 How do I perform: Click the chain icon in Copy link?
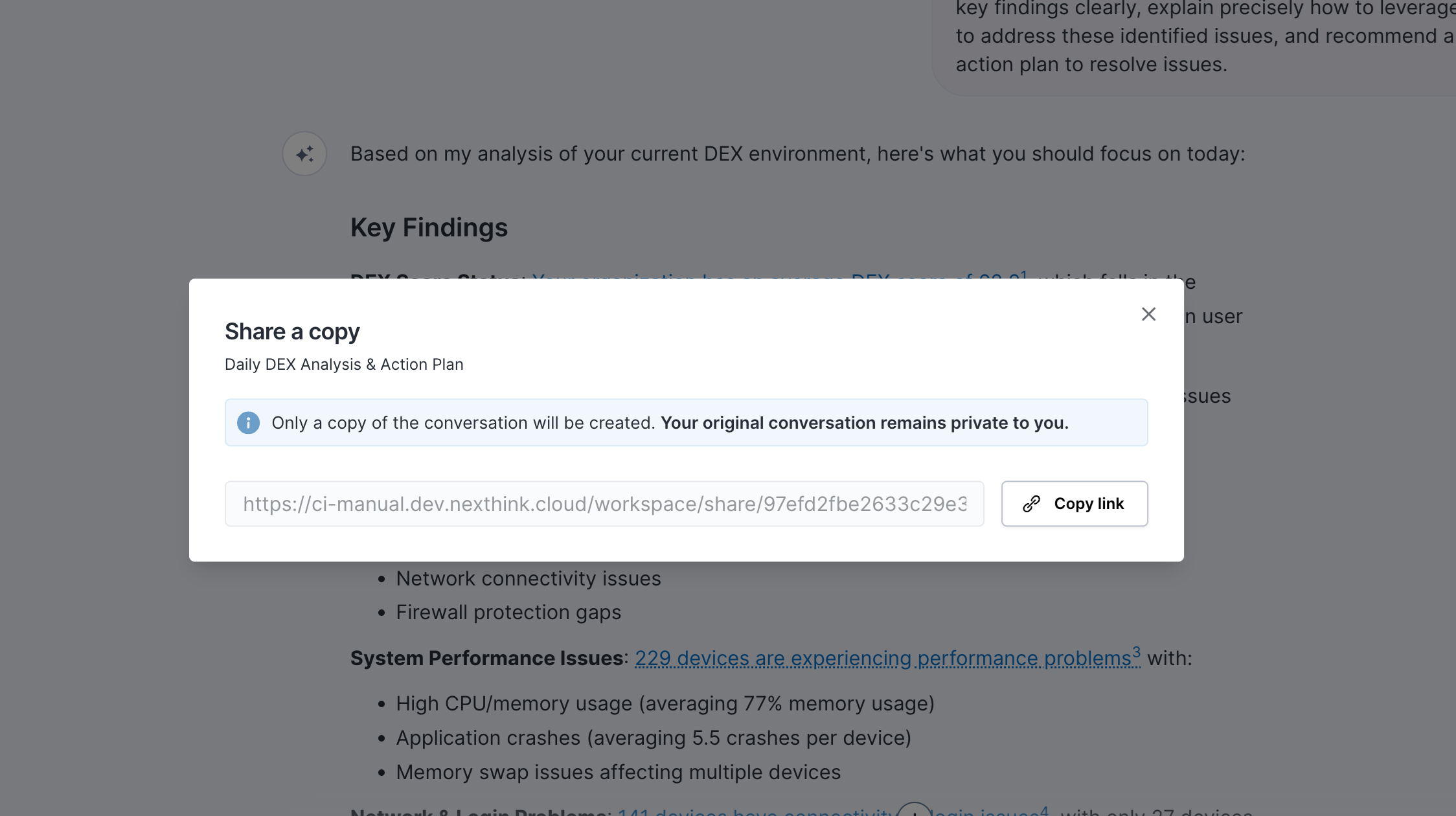(x=1032, y=504)
